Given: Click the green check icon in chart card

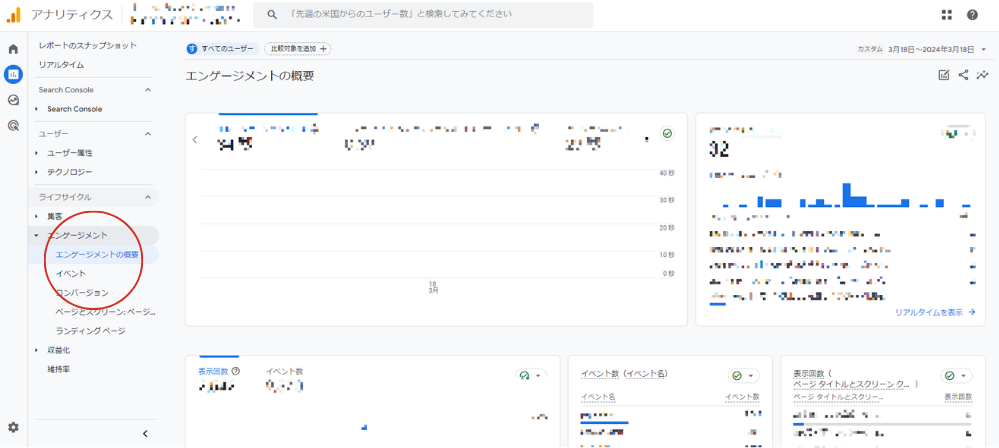Looking at the screenshot, I should pos(667,134).
